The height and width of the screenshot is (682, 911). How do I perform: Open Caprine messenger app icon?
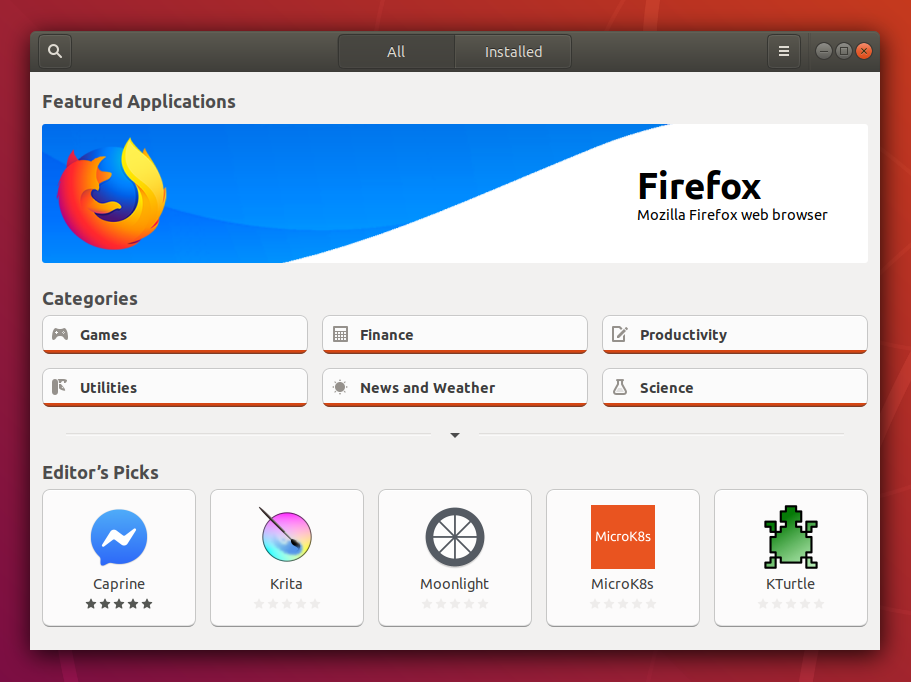click(119, 538)
